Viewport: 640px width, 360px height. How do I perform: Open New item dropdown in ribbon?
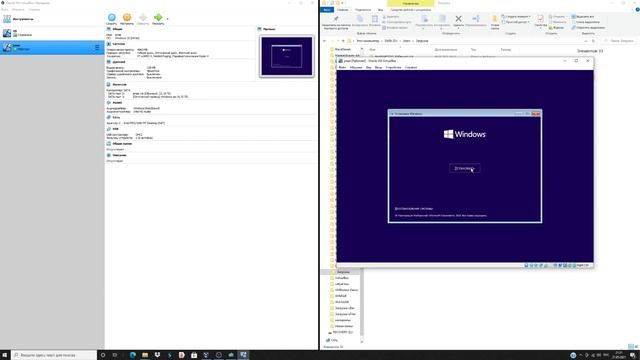tap(516, 17)
